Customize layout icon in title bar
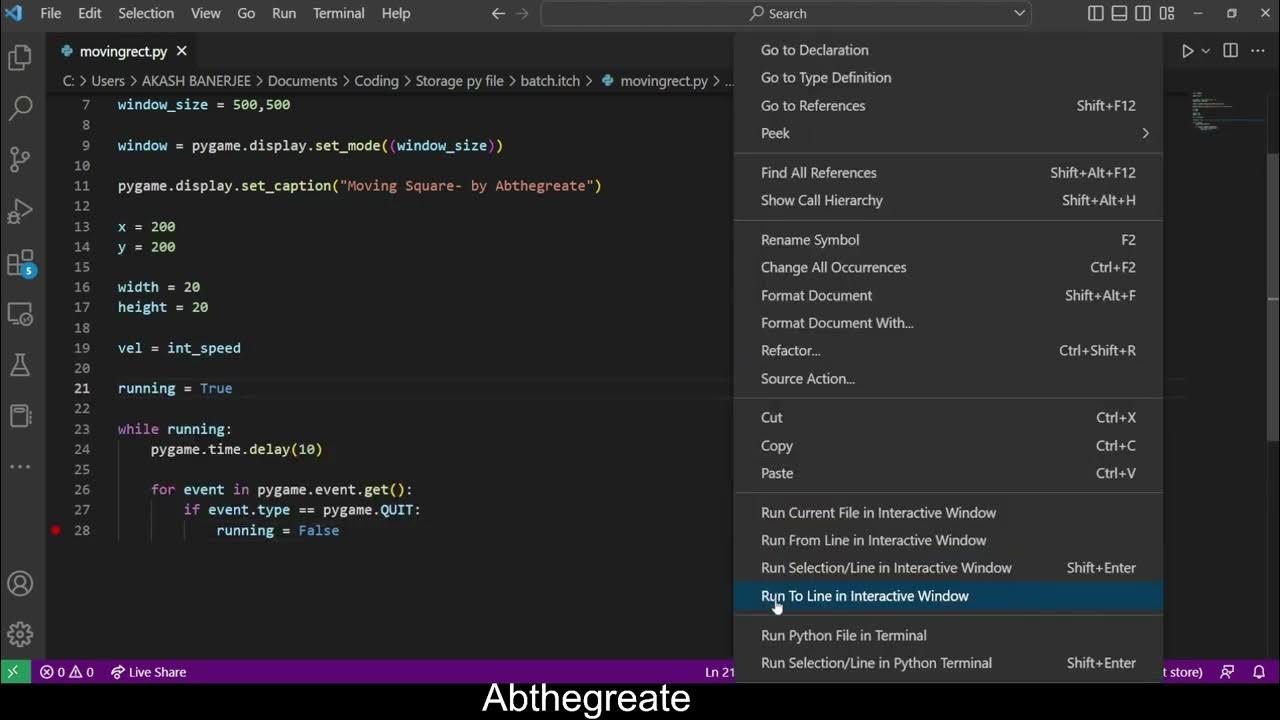 (x=1167, y=13)
